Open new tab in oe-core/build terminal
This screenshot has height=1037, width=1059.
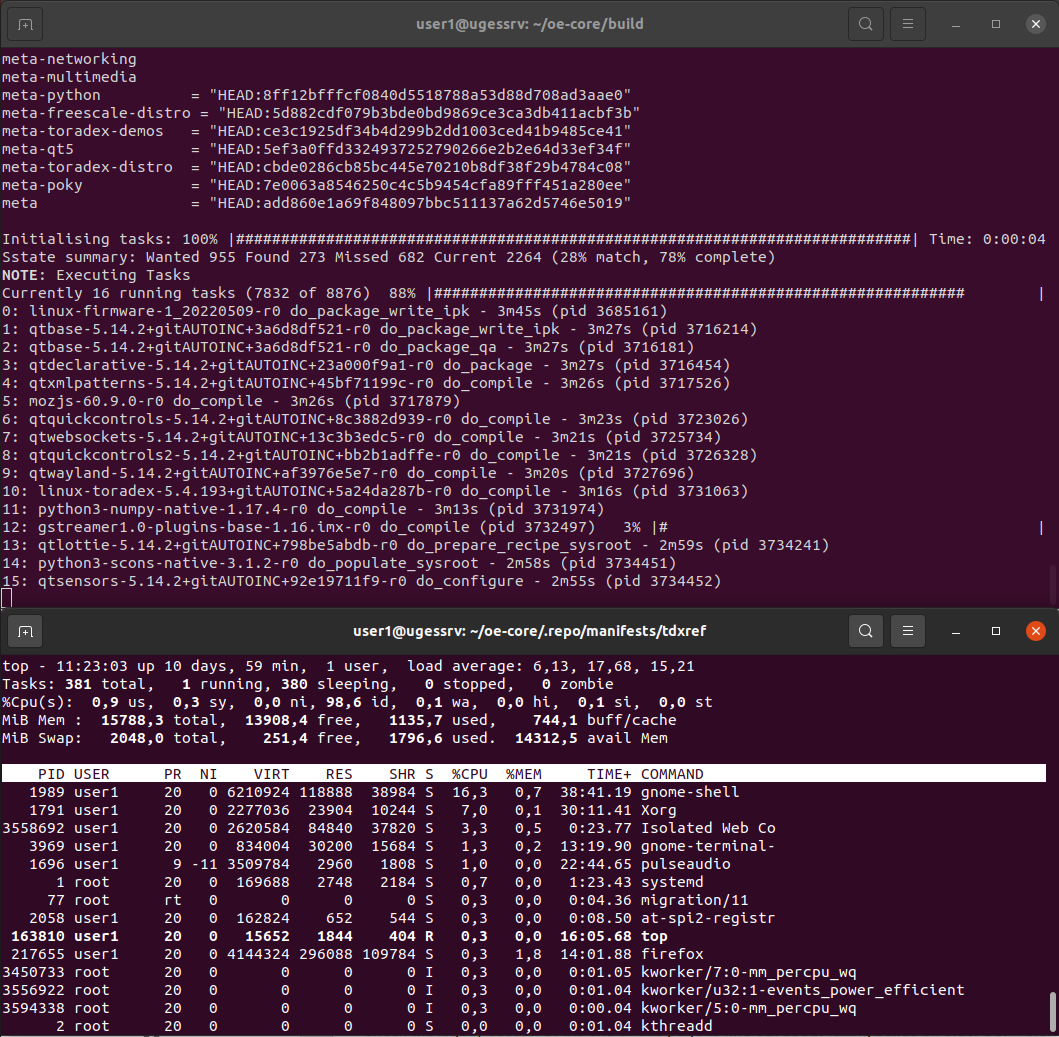click(x=25, y=24)
